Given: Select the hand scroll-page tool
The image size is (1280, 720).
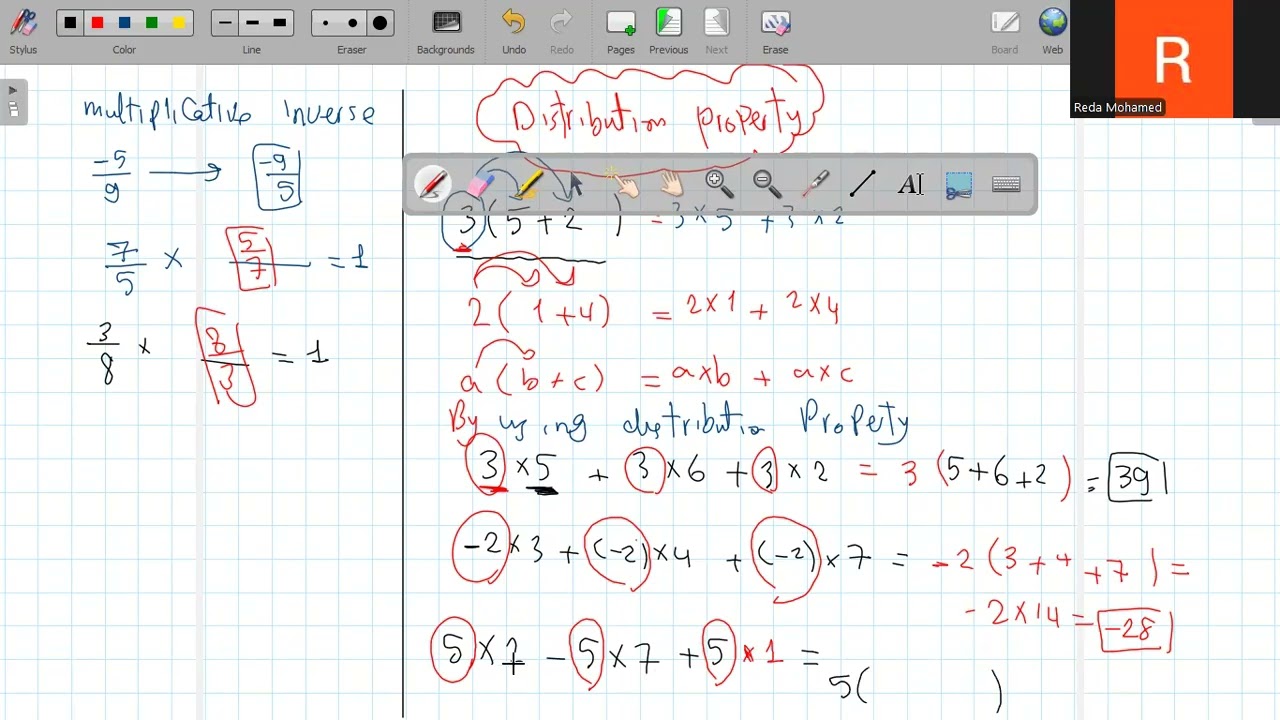Looking at the screenshot, I should tap(672, 184).
